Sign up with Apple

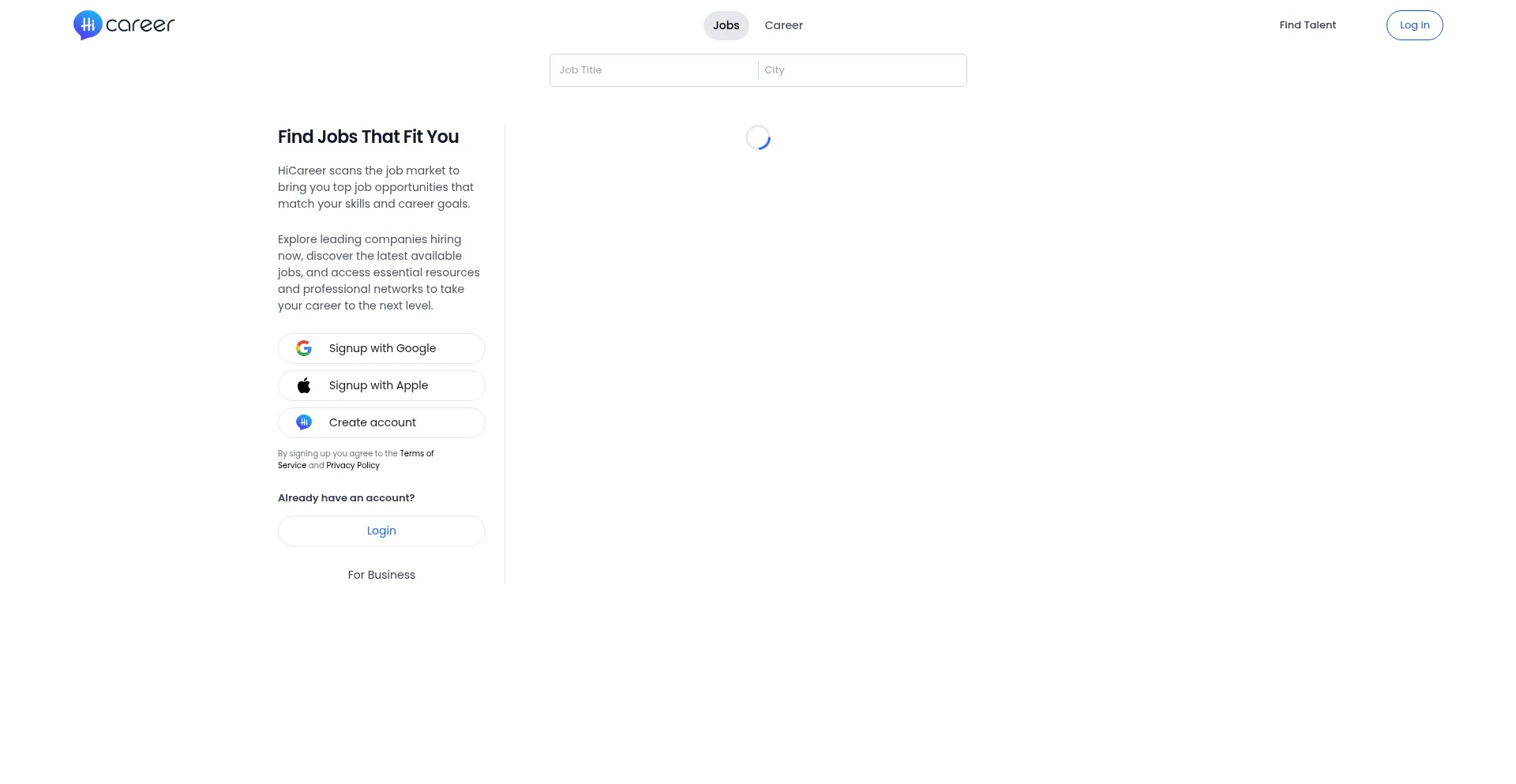(x=381, y=385)
